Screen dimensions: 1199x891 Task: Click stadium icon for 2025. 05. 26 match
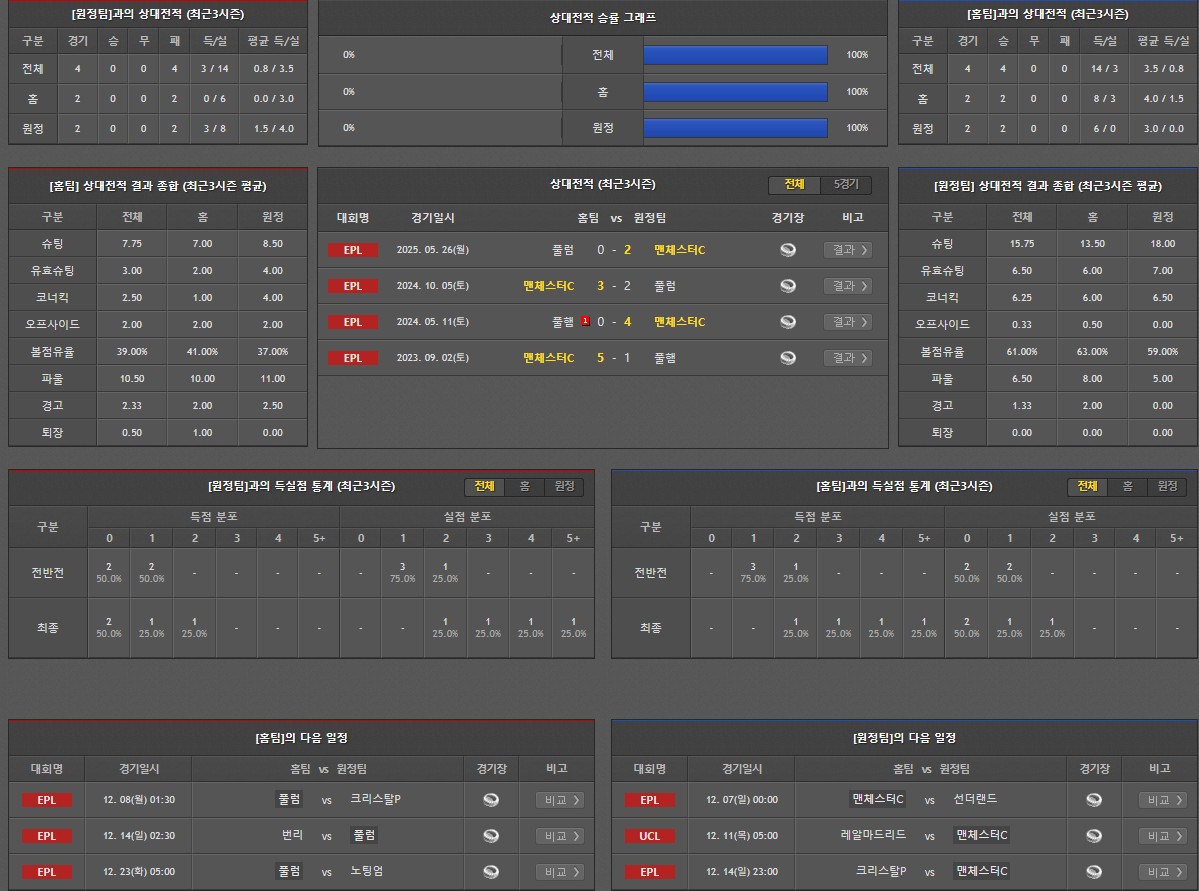[x=788, y=250]
